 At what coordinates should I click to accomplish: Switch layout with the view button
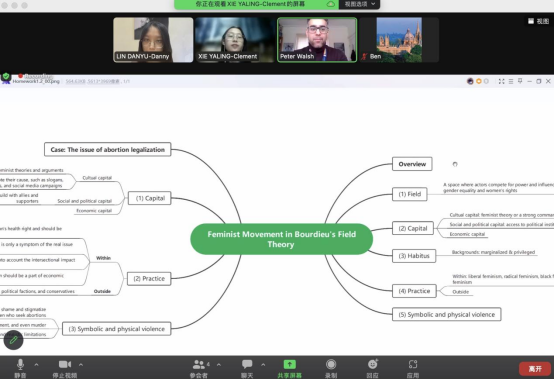pyautogui.click(x=538, y=21)
